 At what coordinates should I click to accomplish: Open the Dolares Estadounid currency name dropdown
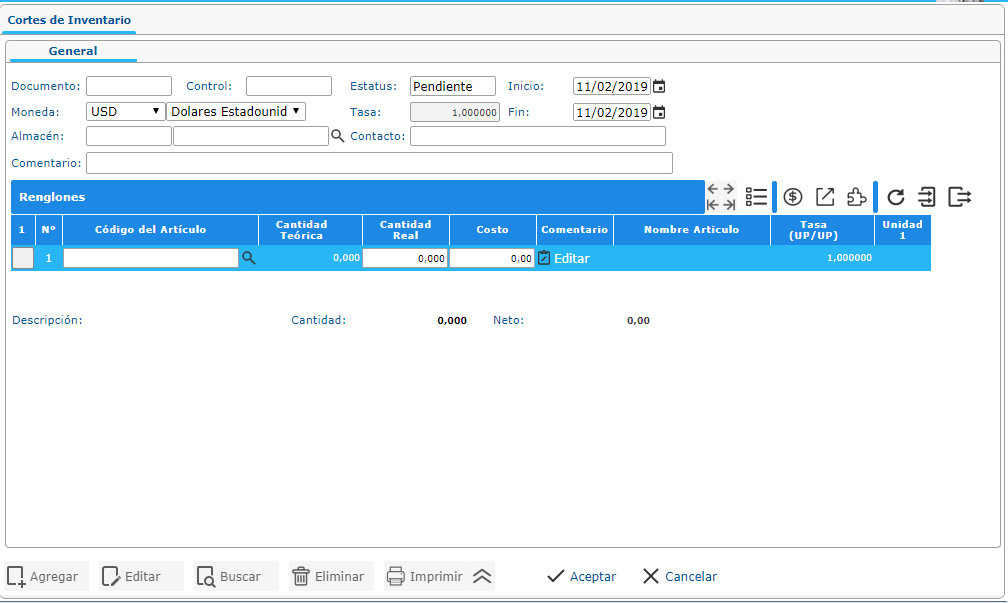point(236,112)
